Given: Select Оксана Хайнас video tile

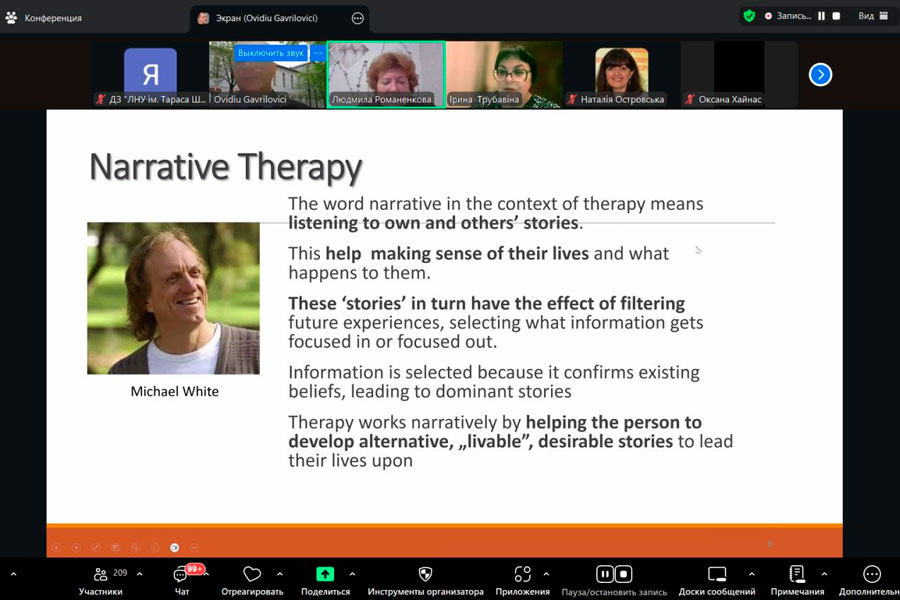Looking at the screenshot, I should pos(739,74).
